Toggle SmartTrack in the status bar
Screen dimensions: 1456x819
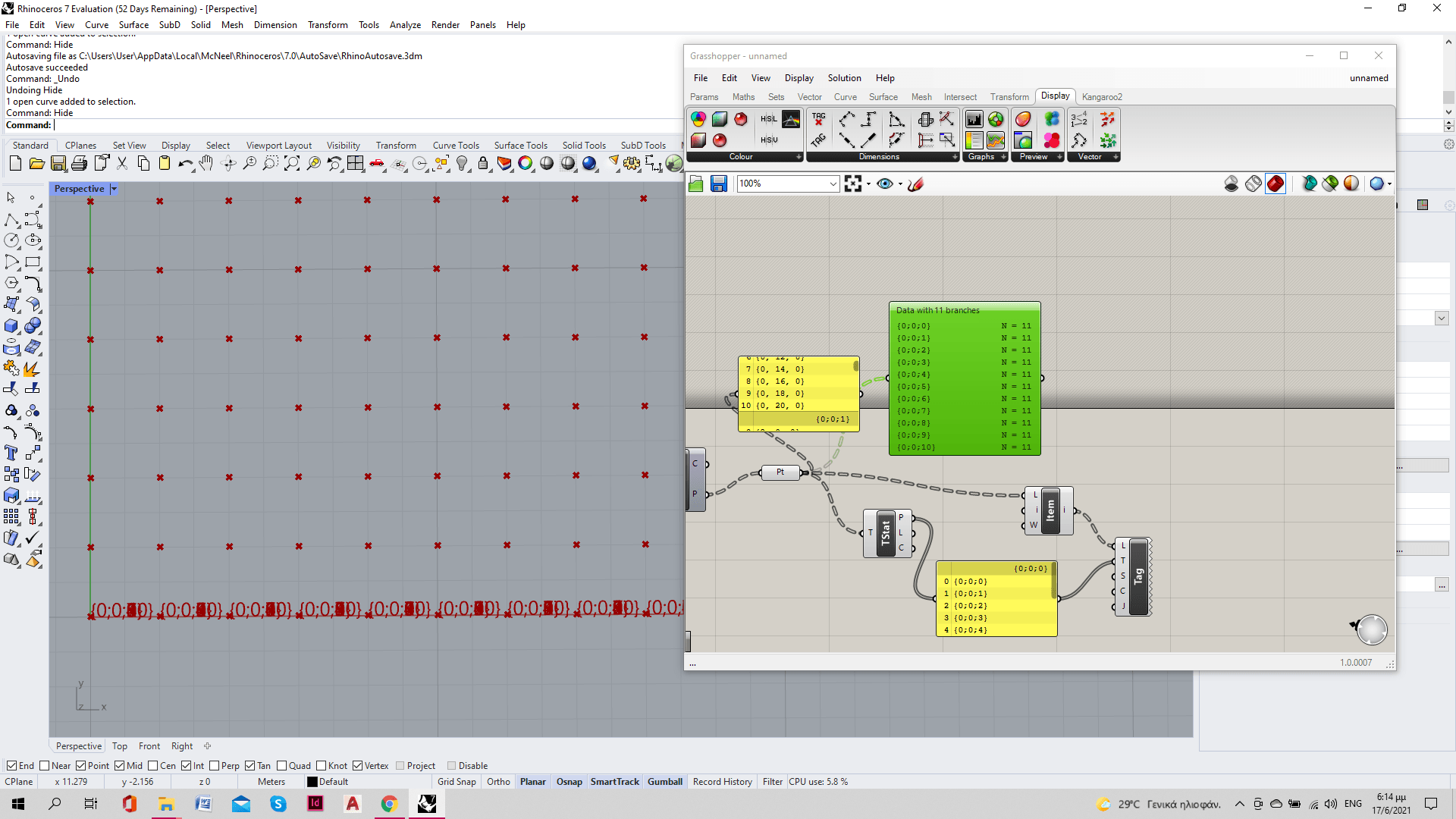pos(614,782)
